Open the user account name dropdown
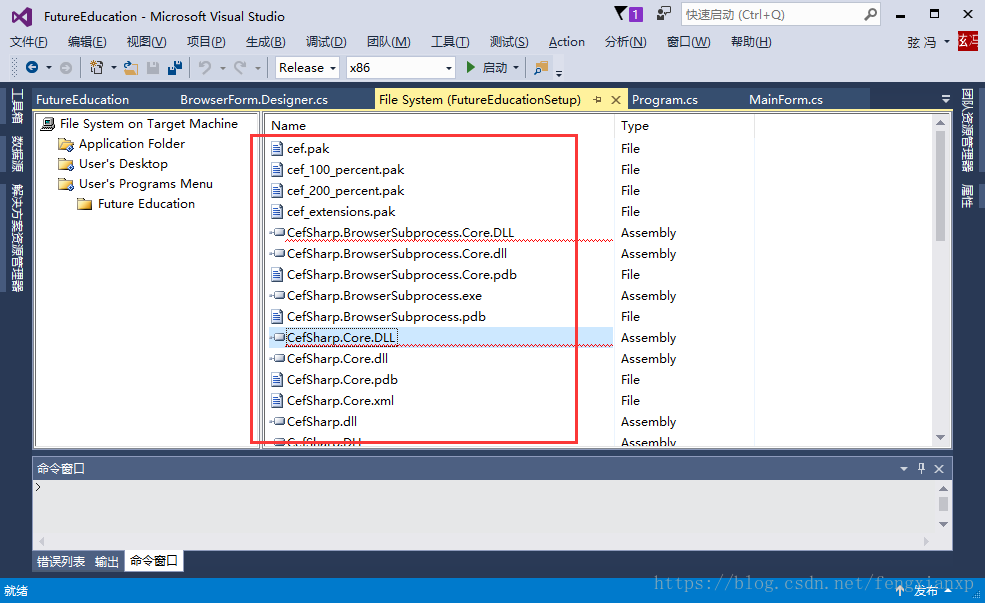Image resolution: width=985 pixels, height=603 pixels. 947,42
